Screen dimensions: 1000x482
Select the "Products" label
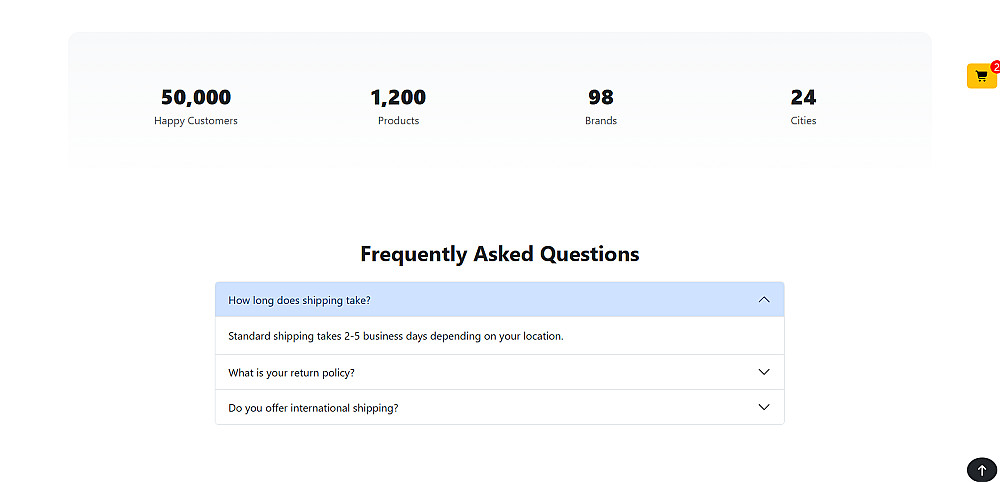pyautogui.click(x=398, y=121)
